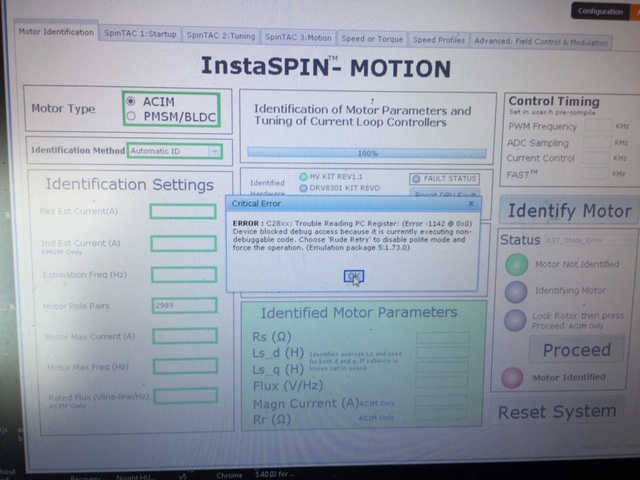Click the Chrome taskbar item
The image size is (640, 480).
pos(229,475)
